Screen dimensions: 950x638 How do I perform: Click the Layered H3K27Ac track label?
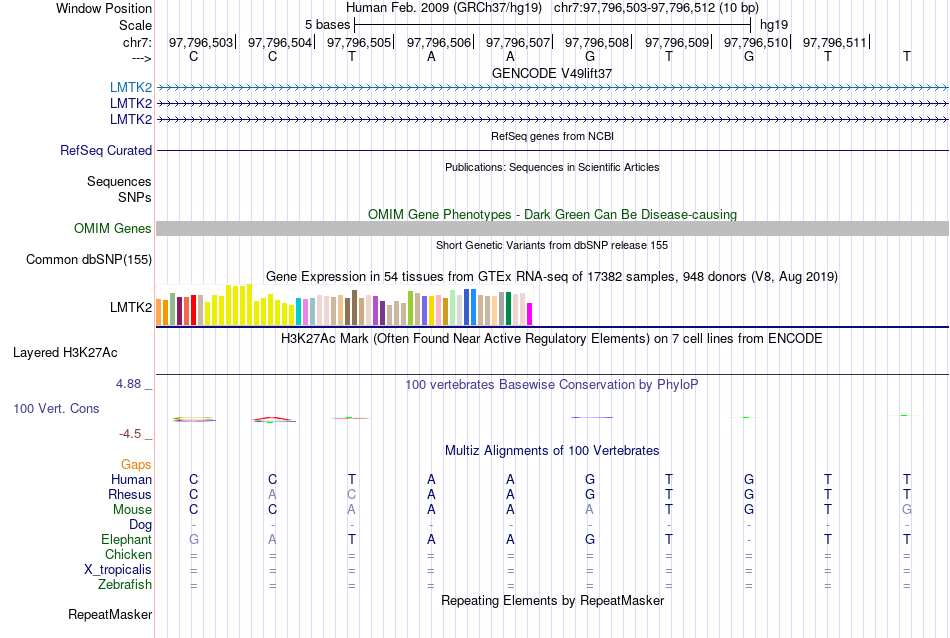[65, 353]
